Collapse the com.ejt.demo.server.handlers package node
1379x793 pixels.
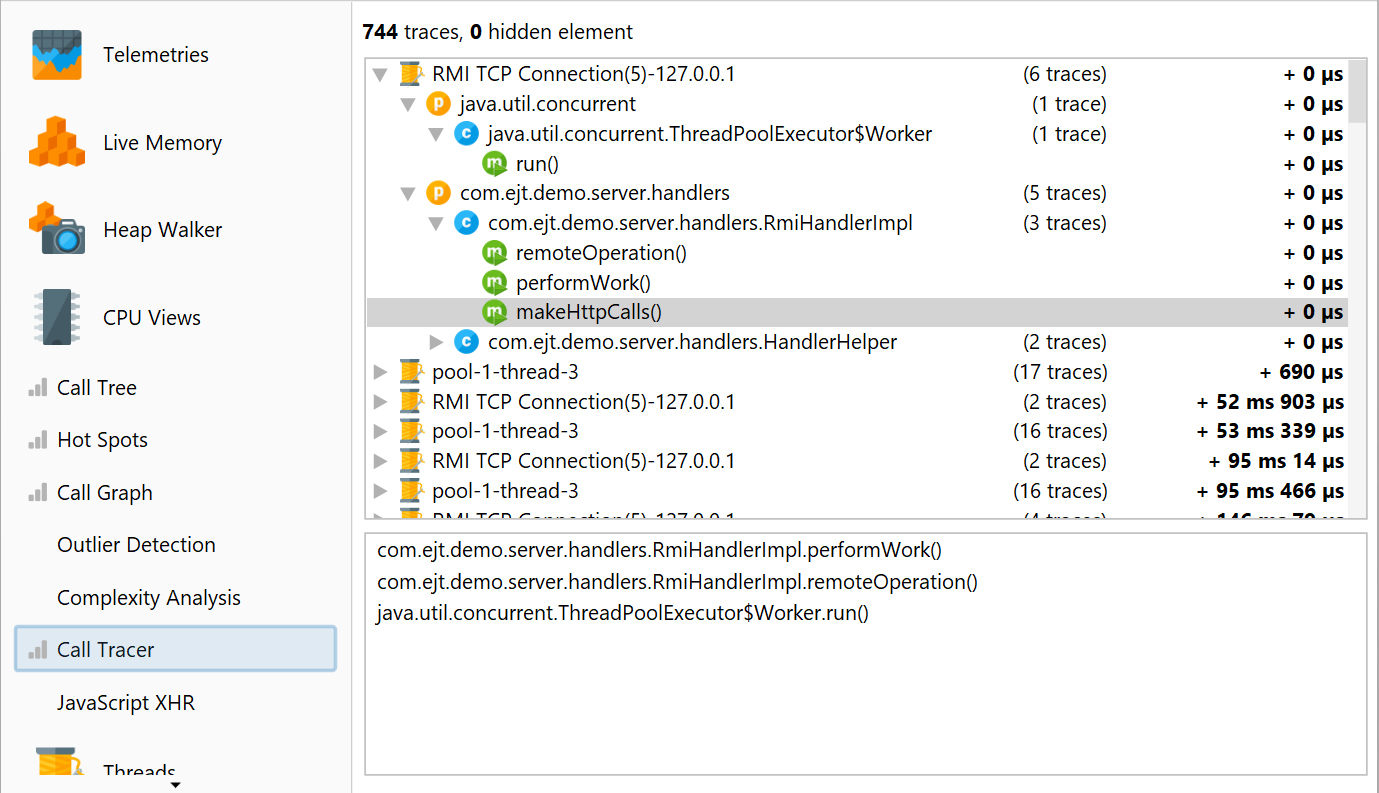click(x=407, y=193)
